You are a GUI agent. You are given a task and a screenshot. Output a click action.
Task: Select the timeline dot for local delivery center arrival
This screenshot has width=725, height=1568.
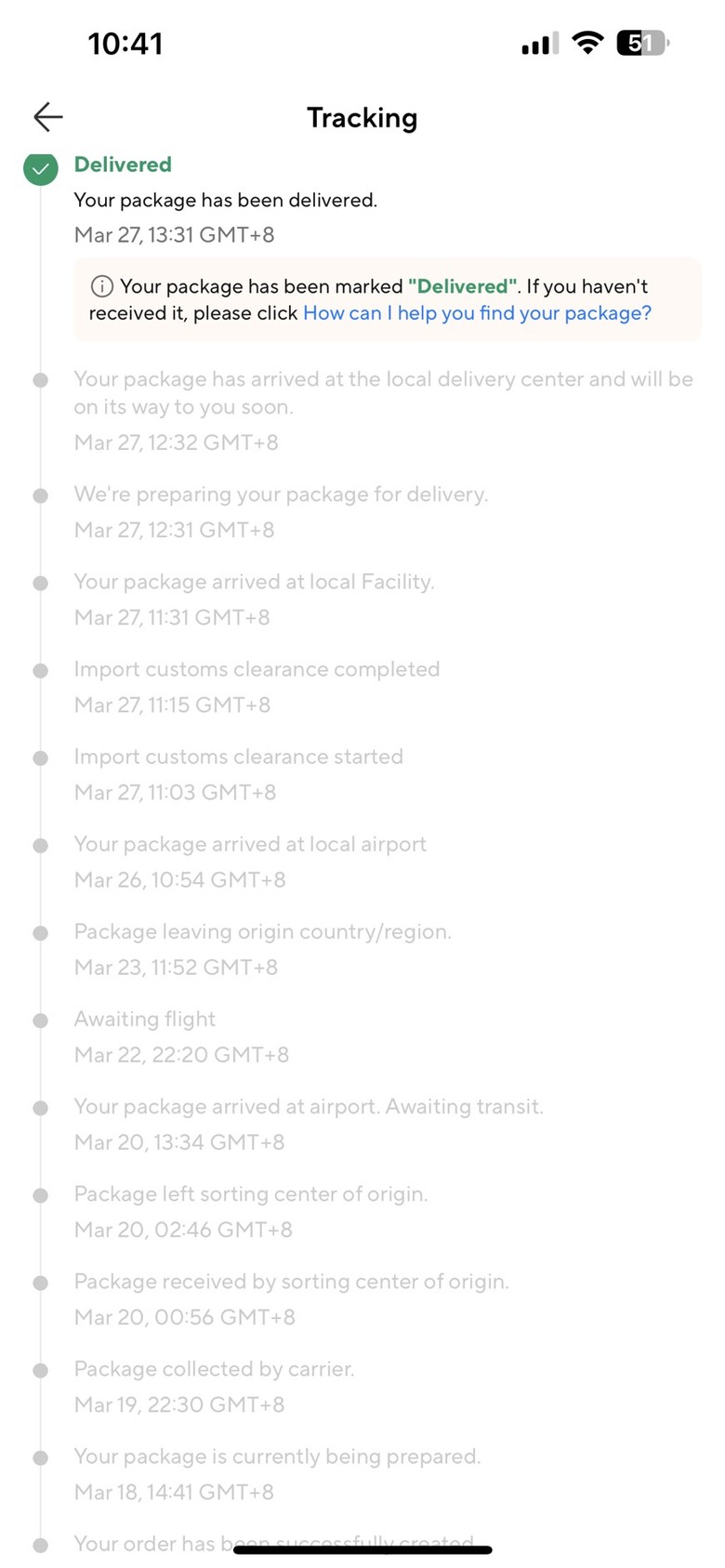pyautogui.click(x=41, y=380)
